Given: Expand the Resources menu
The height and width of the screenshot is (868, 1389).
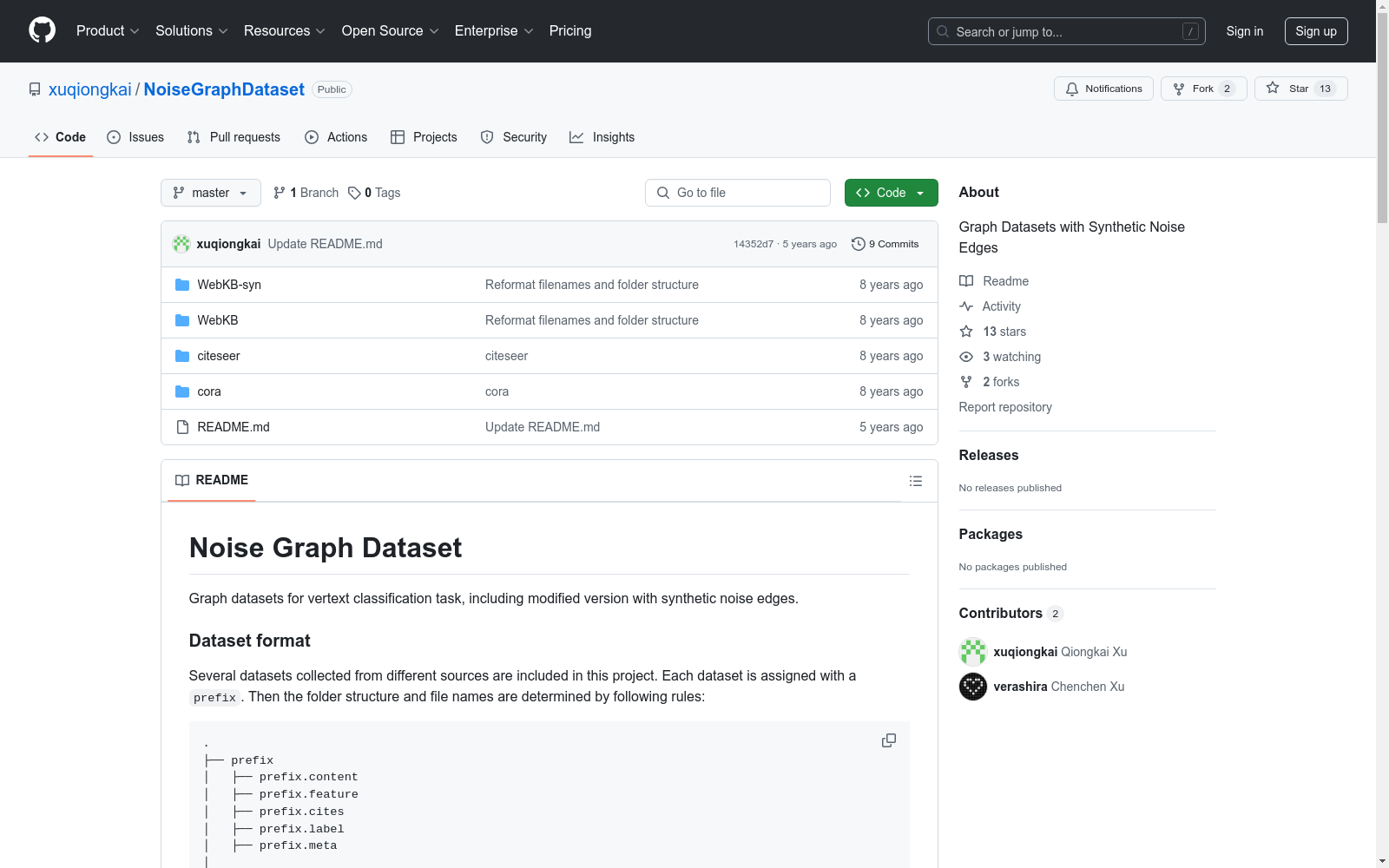Looking at the screenshot, I should coord(285,31).
